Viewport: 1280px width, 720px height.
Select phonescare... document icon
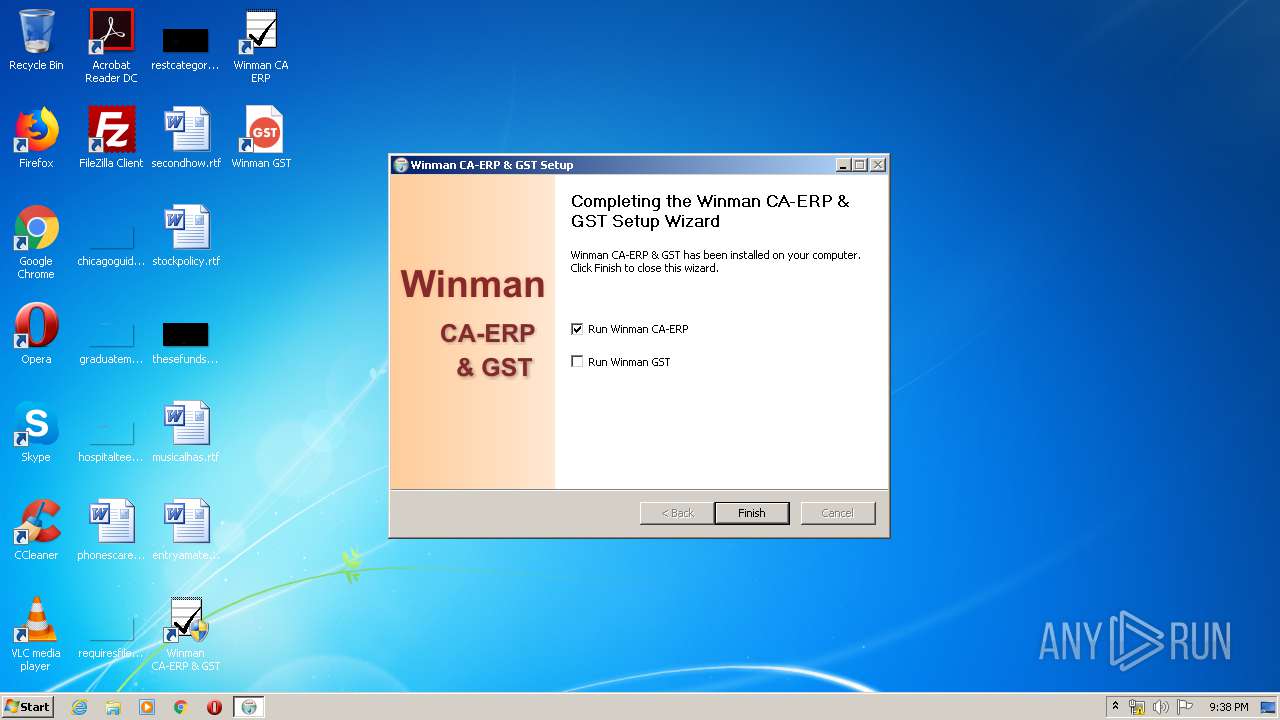[111, 530]
